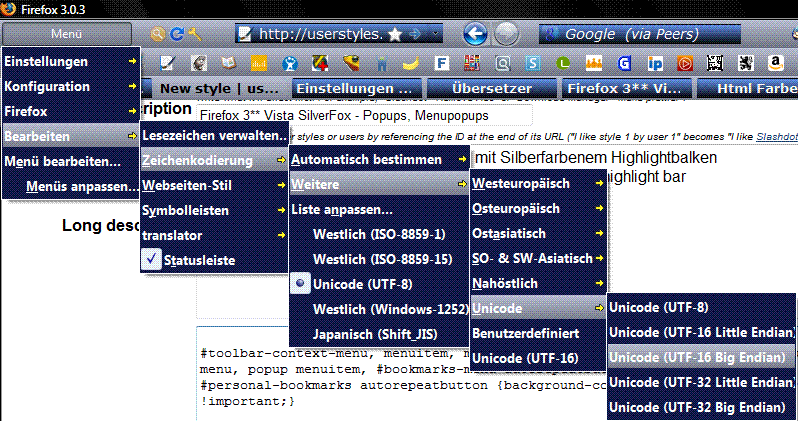Open the blue S bookmark icon
The image size is (798, 421).
533,63
